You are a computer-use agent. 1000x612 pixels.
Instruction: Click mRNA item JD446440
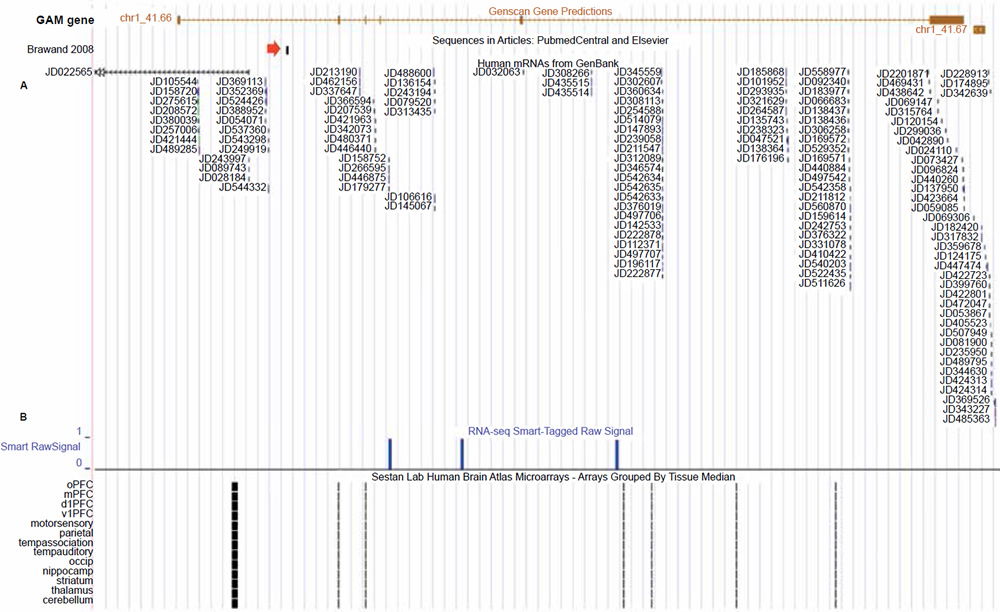[348, 149]
